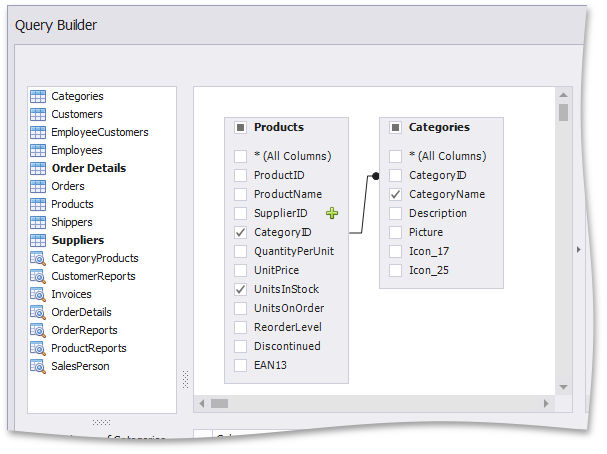Click the SalesPerson view icon
The height and width of the screenshot is (454, 607).
[x=38, y=367]
